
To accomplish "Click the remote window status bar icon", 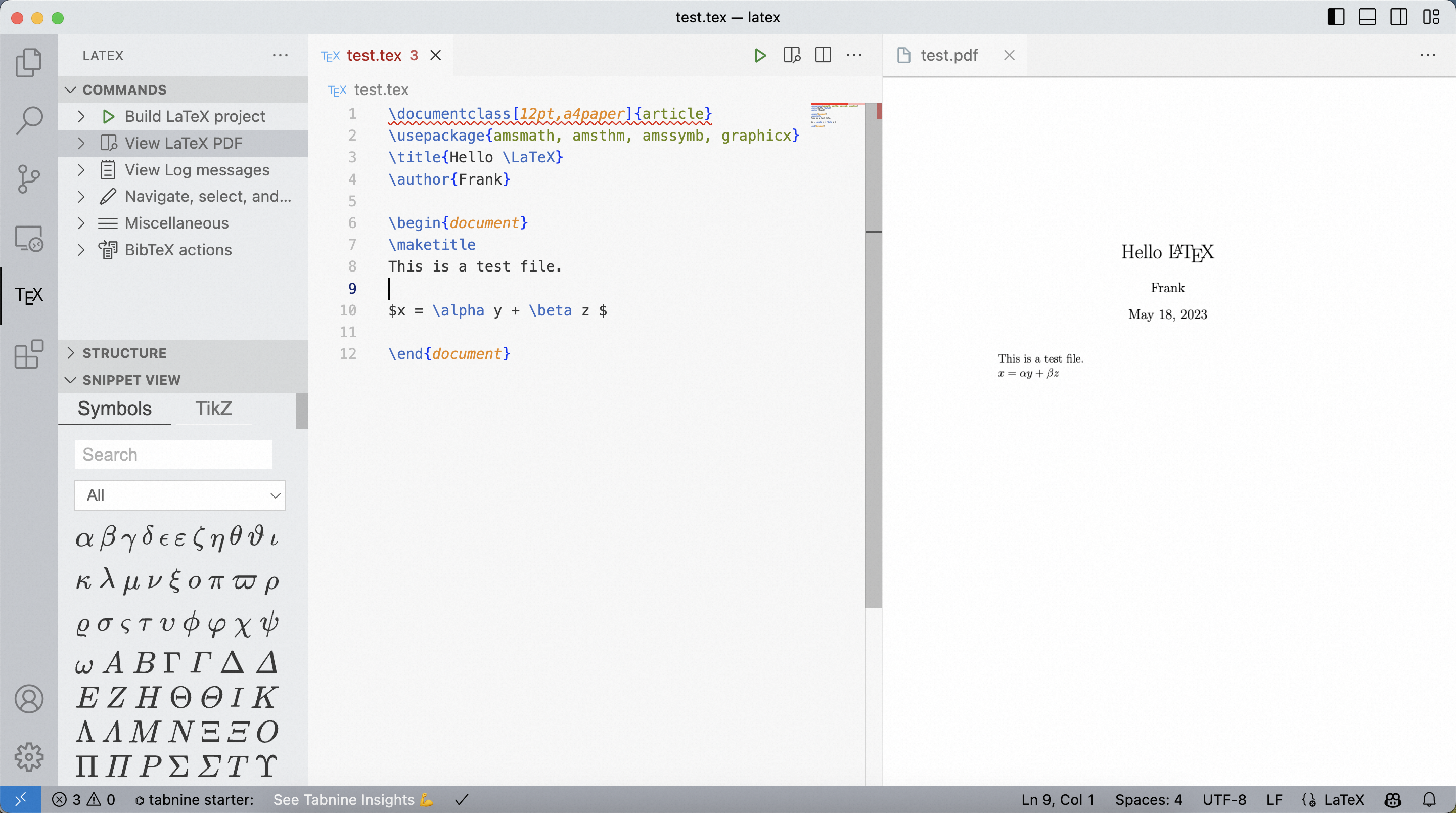I will 20,799.
